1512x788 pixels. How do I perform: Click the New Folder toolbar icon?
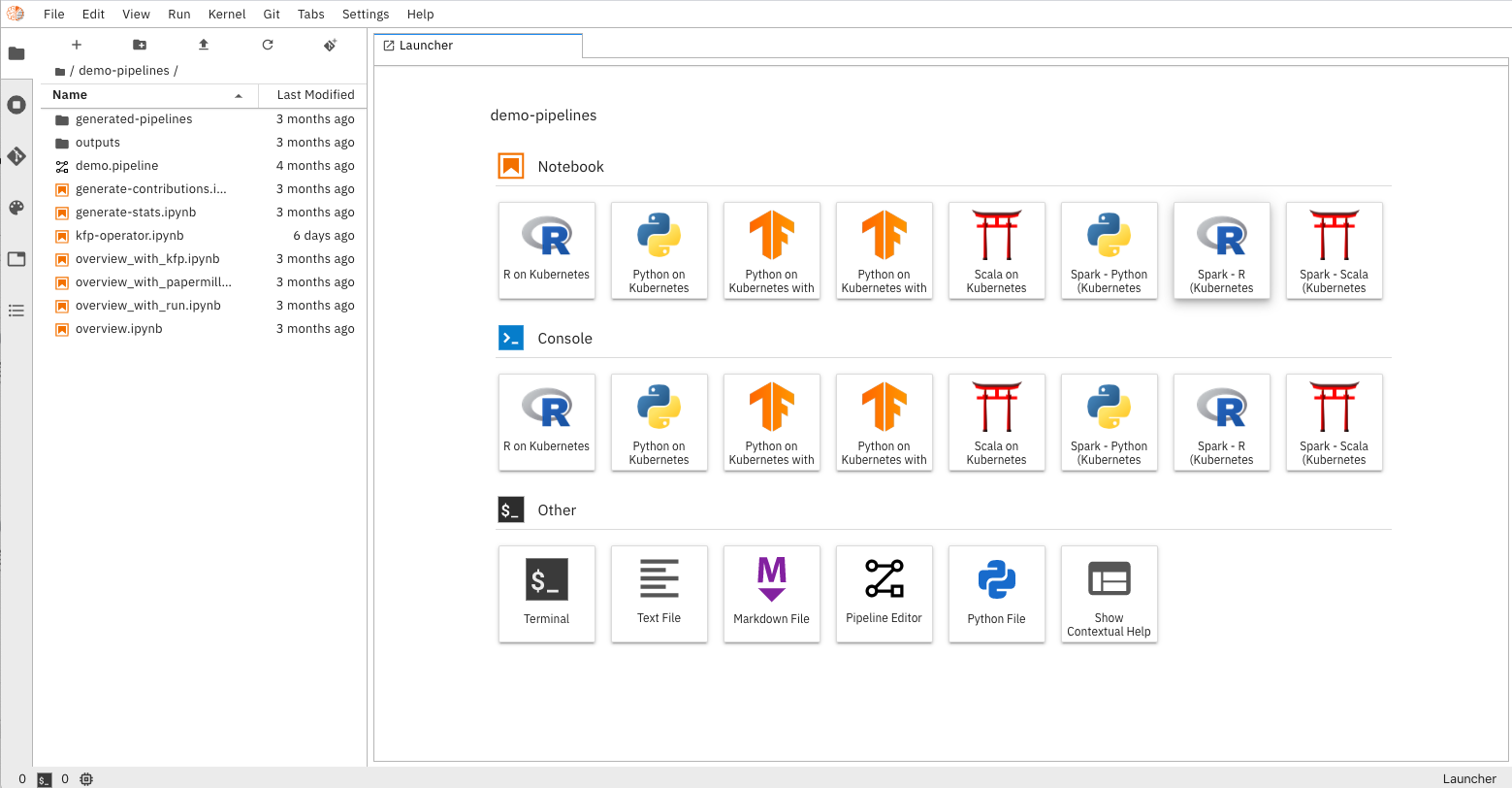140,45
